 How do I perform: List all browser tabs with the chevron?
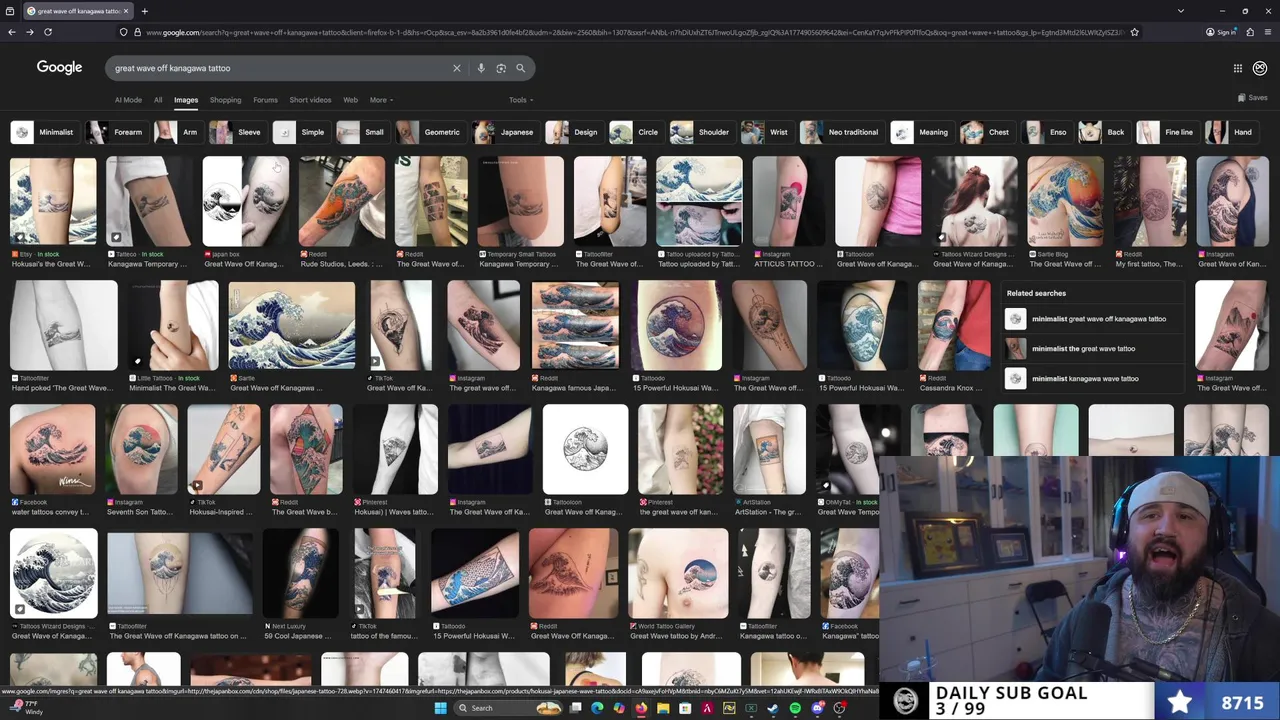pyautogui.click(x=1181, y=11)
